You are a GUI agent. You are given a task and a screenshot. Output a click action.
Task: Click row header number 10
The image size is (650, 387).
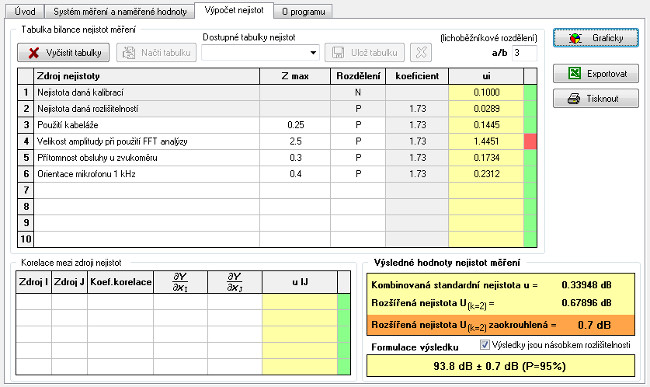pyautogui.click(x=26, y=239)
